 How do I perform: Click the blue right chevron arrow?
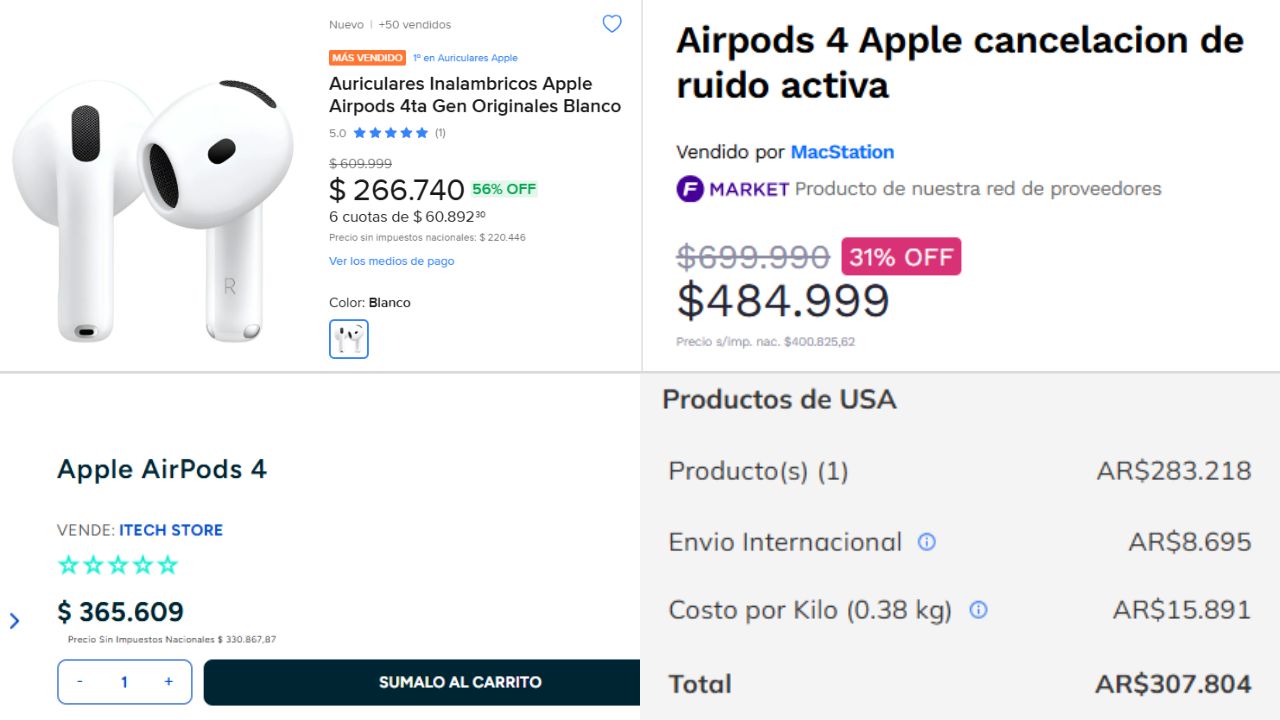14,621
